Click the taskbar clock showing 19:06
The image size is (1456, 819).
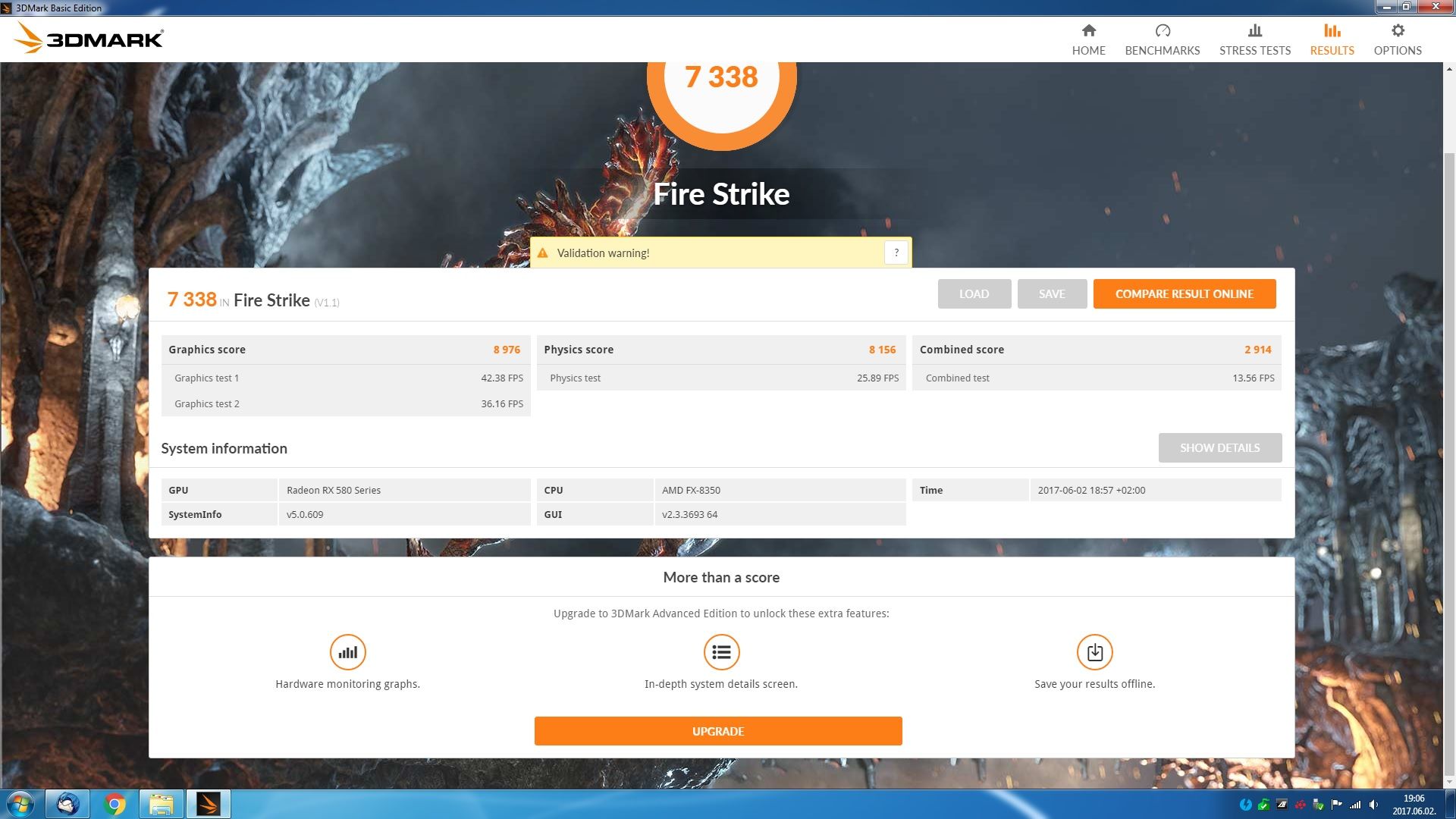[1414, 805]
